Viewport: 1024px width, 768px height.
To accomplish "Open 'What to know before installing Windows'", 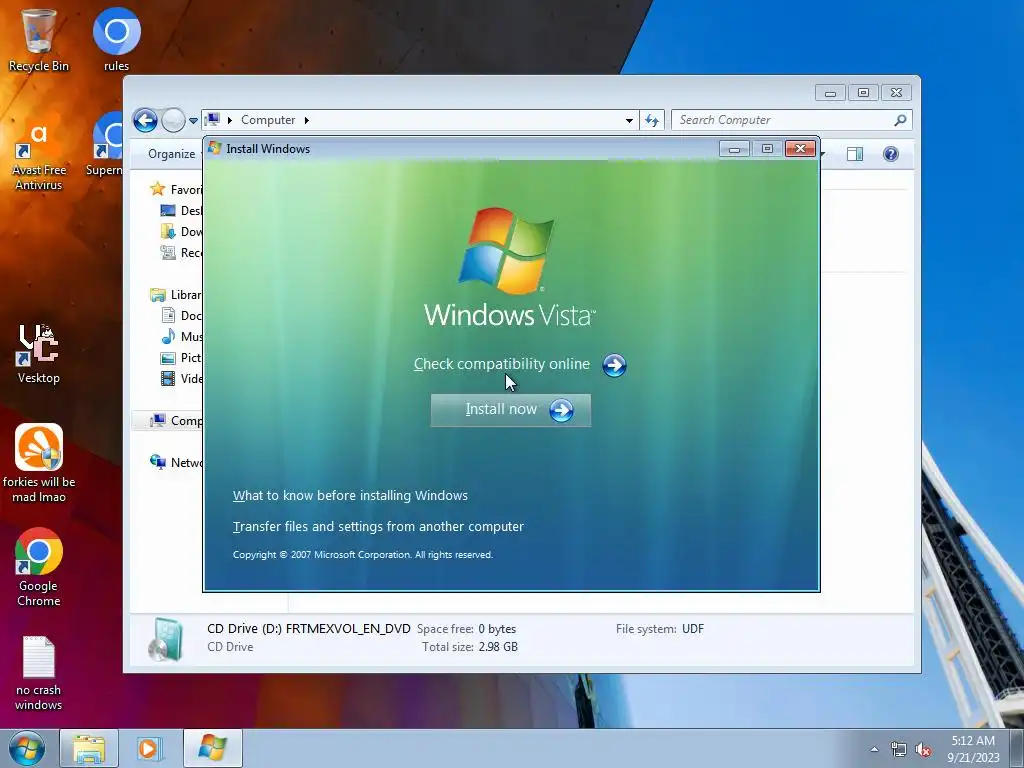I will pos(350,496).
